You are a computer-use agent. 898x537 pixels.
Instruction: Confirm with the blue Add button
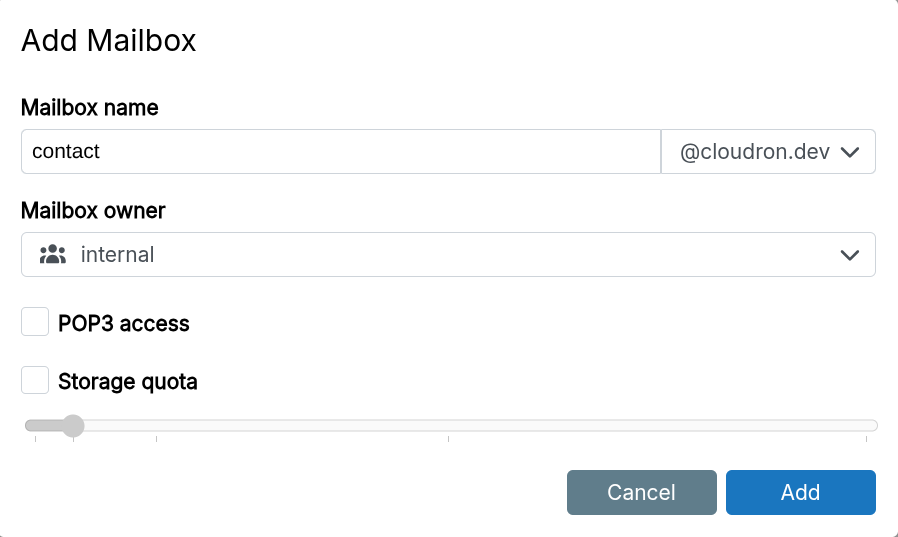(800, 492)
